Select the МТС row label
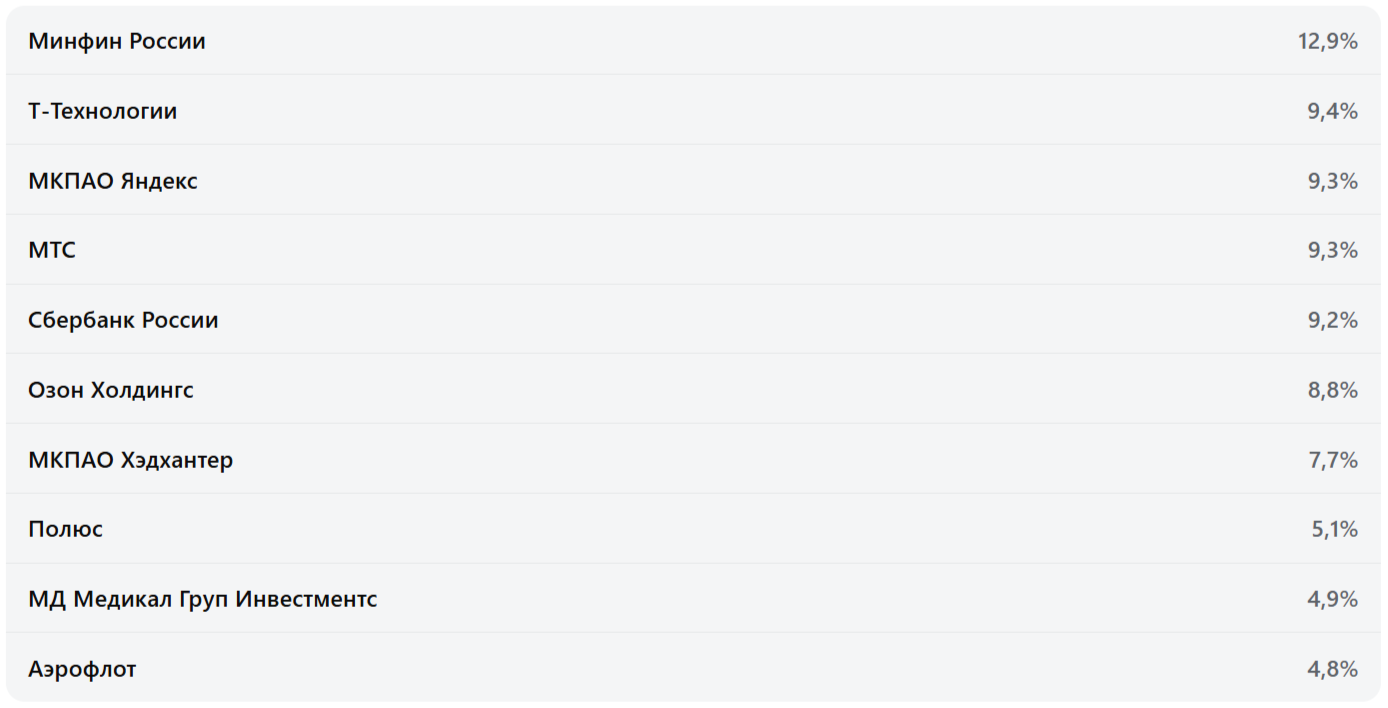This screenshot has width=1388, height=708. 52,250
